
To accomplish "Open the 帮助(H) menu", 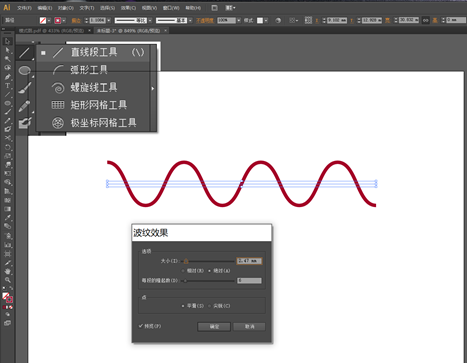I will tap(193, 8).
